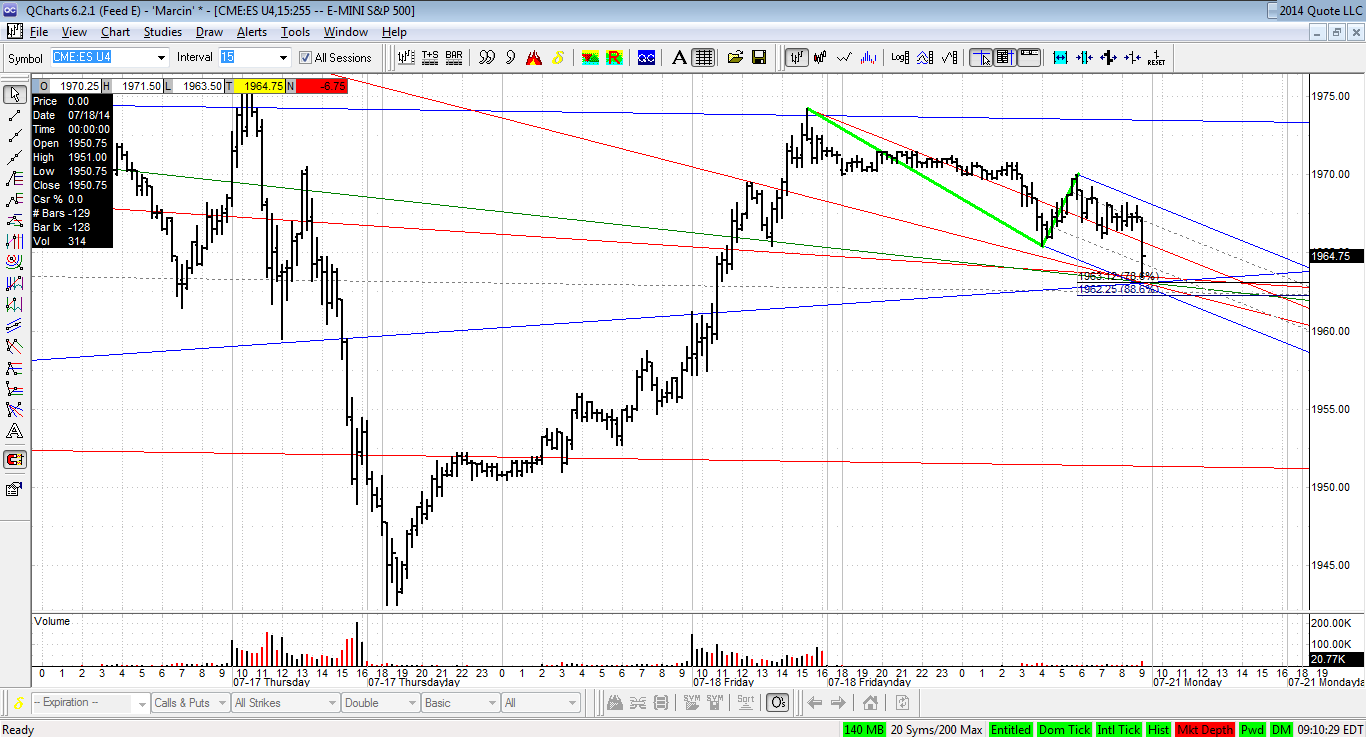The height and width of the screenshot is (738, 1366).
Task: Open the Symbol dropdown list
Action: 161,58
